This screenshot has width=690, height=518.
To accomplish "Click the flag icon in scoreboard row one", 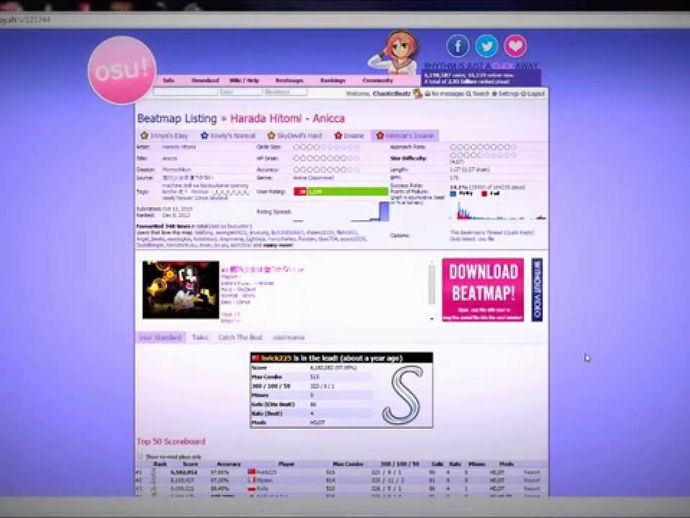I will point(252,472).
